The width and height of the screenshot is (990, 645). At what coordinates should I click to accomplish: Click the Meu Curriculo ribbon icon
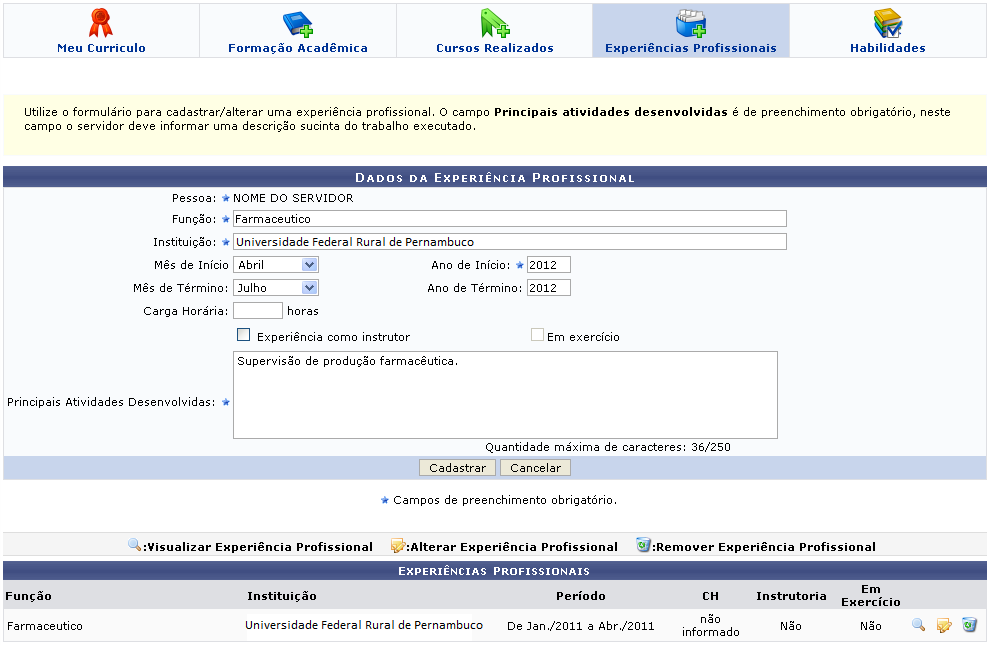pyautogui.click(x=101, y=23)
